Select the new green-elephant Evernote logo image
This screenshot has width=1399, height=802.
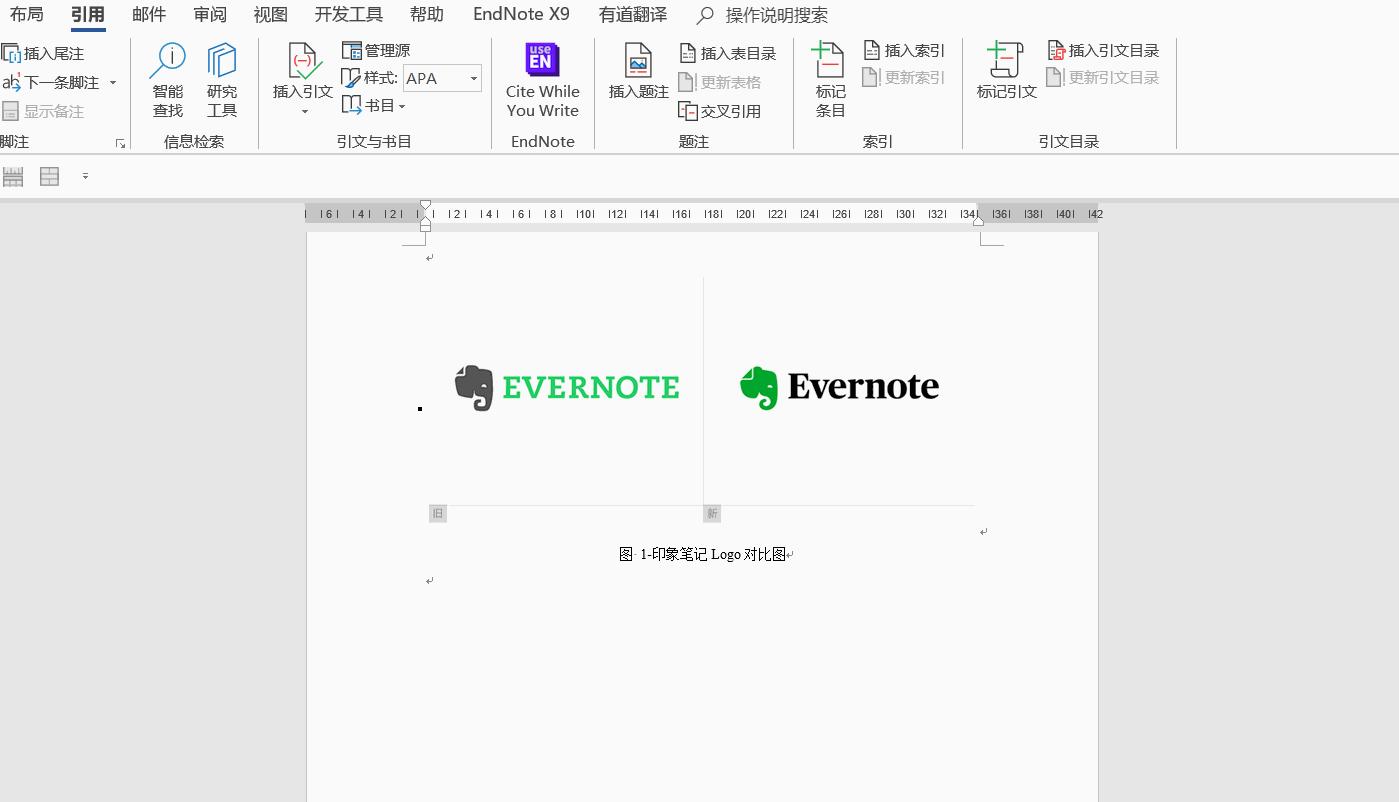pos(839,388)
